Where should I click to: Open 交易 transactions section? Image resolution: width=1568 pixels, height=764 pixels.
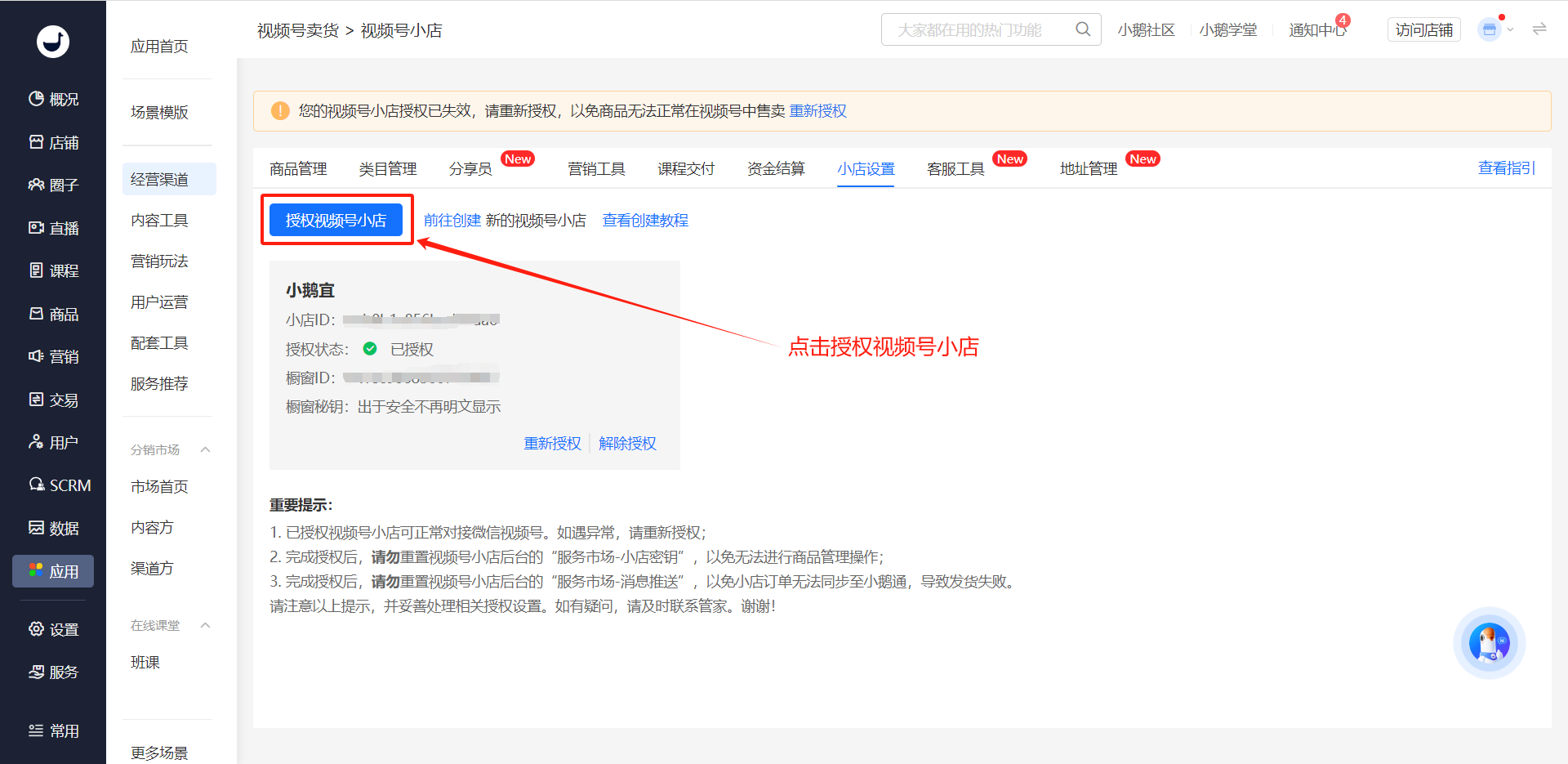click(53, 400)
